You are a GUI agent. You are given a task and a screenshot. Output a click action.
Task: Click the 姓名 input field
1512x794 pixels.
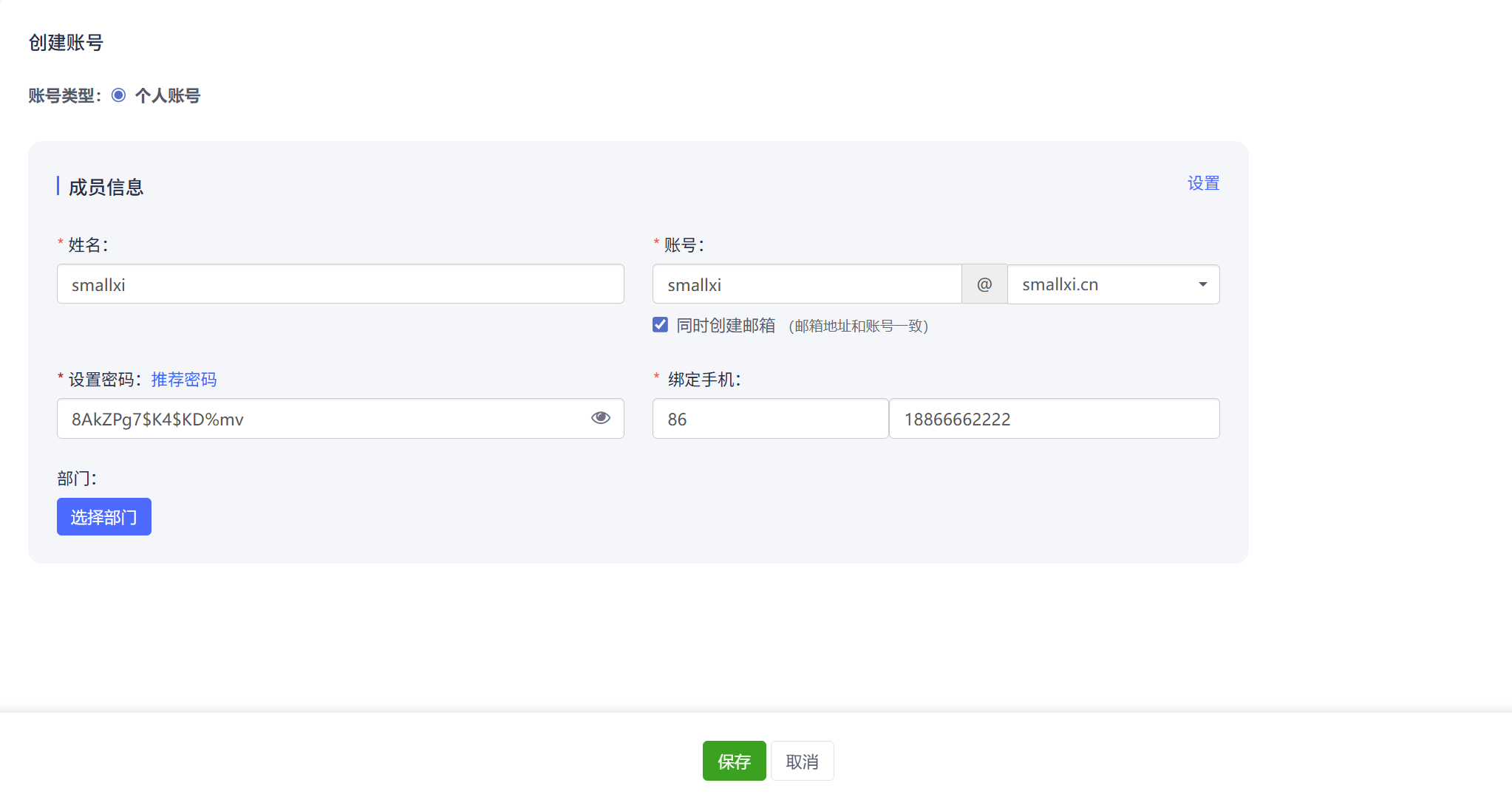[x=340, y=284]
